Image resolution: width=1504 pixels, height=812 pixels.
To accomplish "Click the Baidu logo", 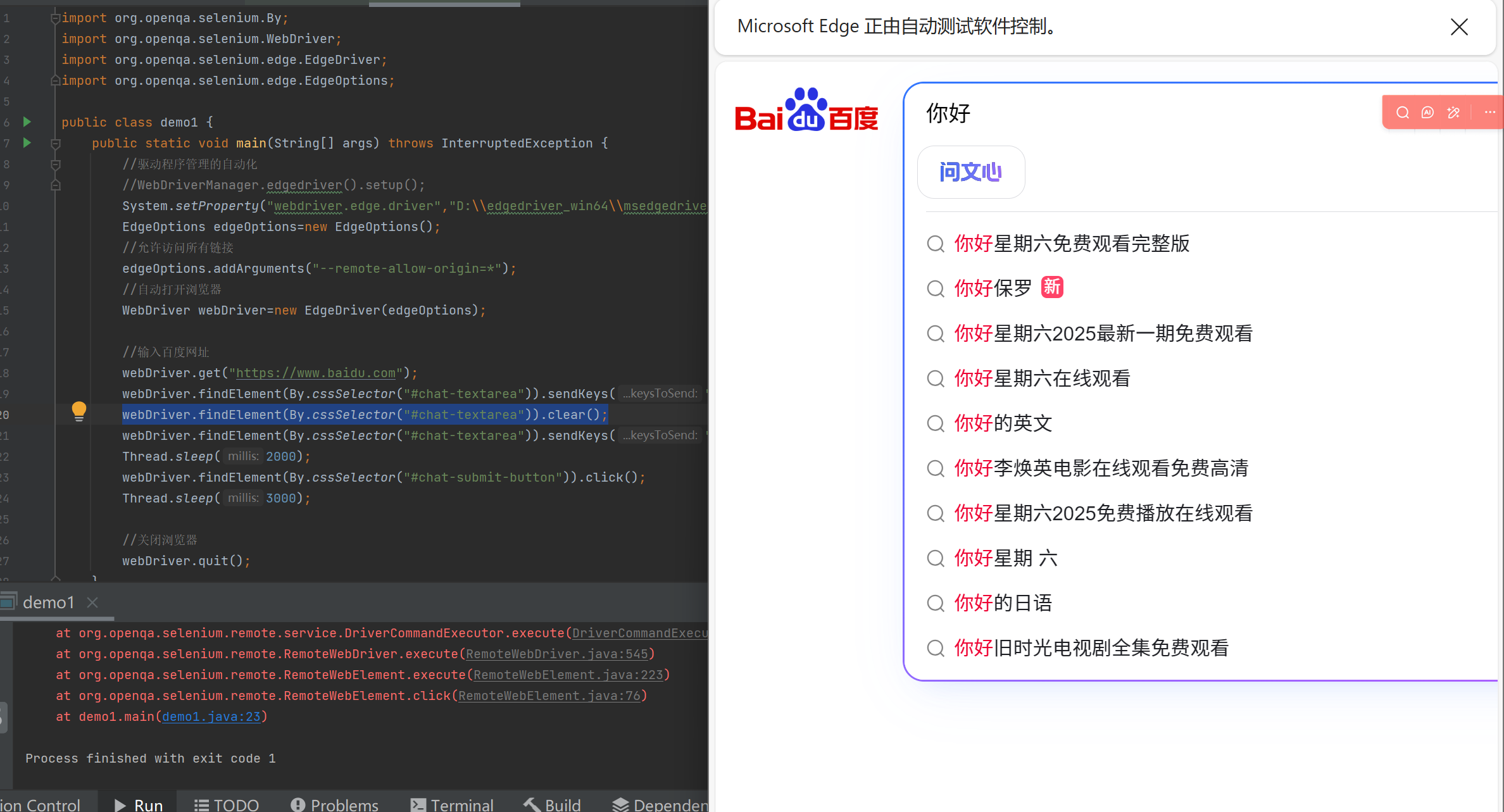I will point(806,110).
